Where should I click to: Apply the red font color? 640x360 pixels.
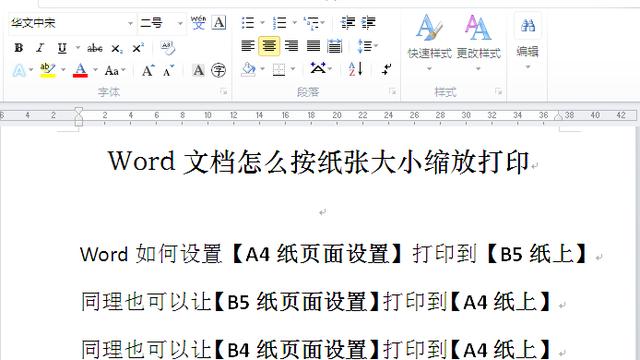[80, 70]
